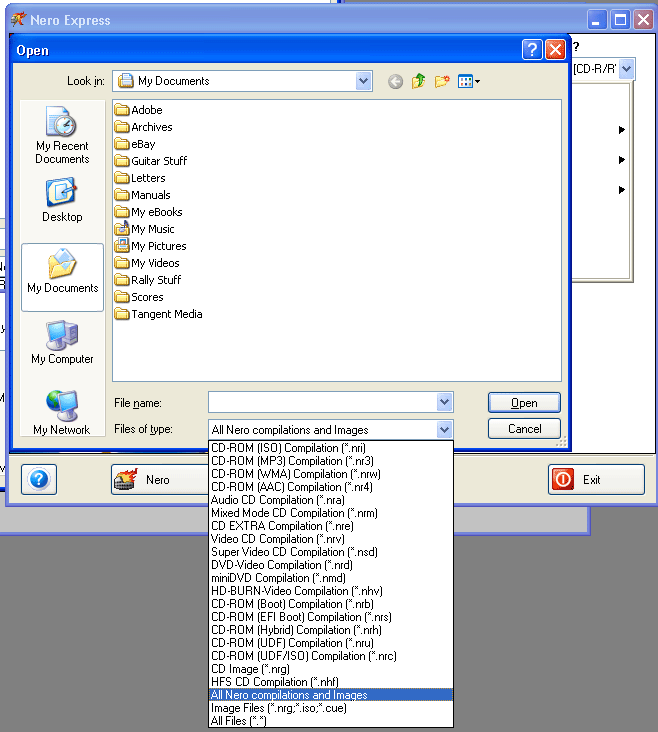Choose Image Files (*.nrg;*.iso;*.cue)
658x732 pixels.
[x=331, y=708]
